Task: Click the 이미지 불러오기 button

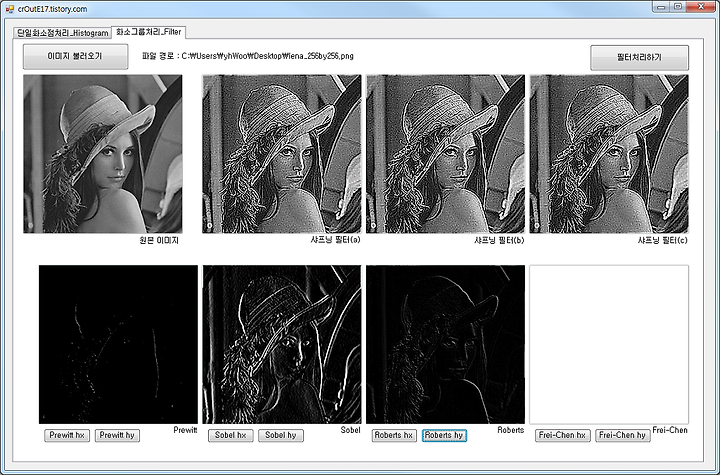Action: point(75,57)
